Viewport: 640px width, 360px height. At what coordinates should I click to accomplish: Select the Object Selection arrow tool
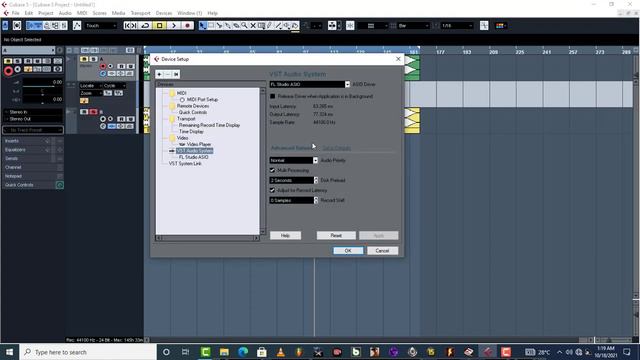202,25
